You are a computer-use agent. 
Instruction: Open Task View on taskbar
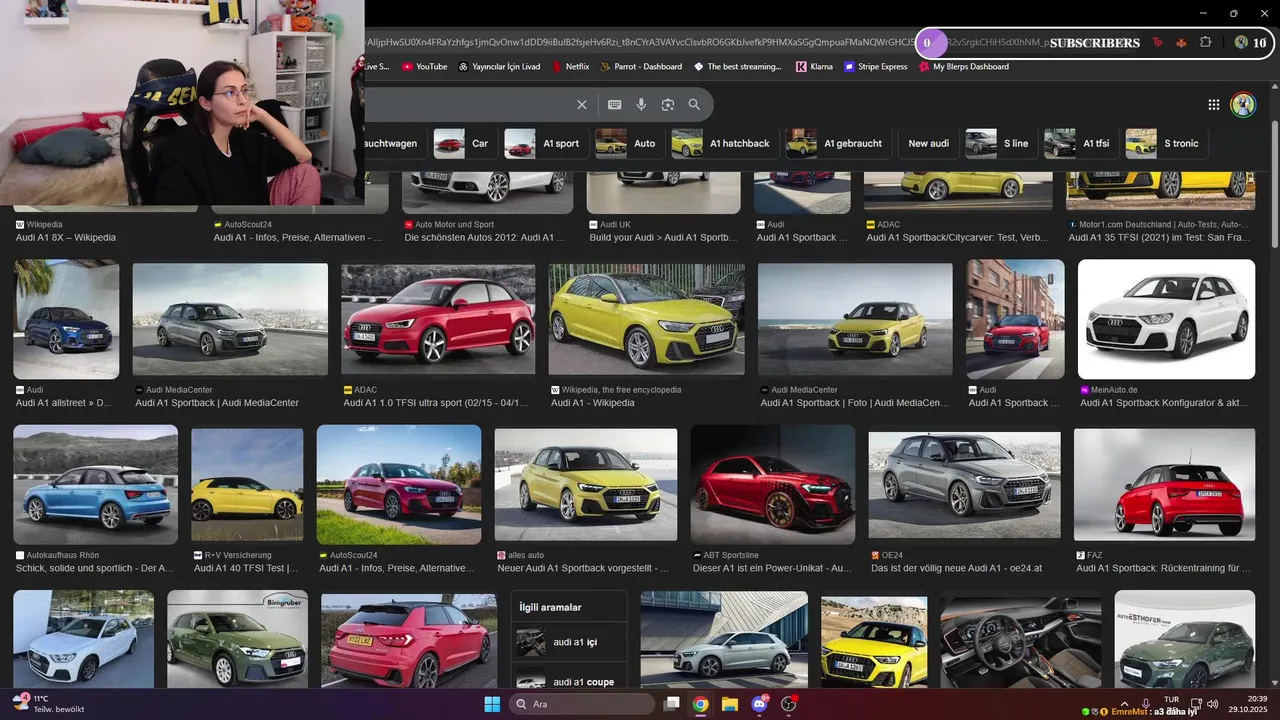tap(672, 704)
